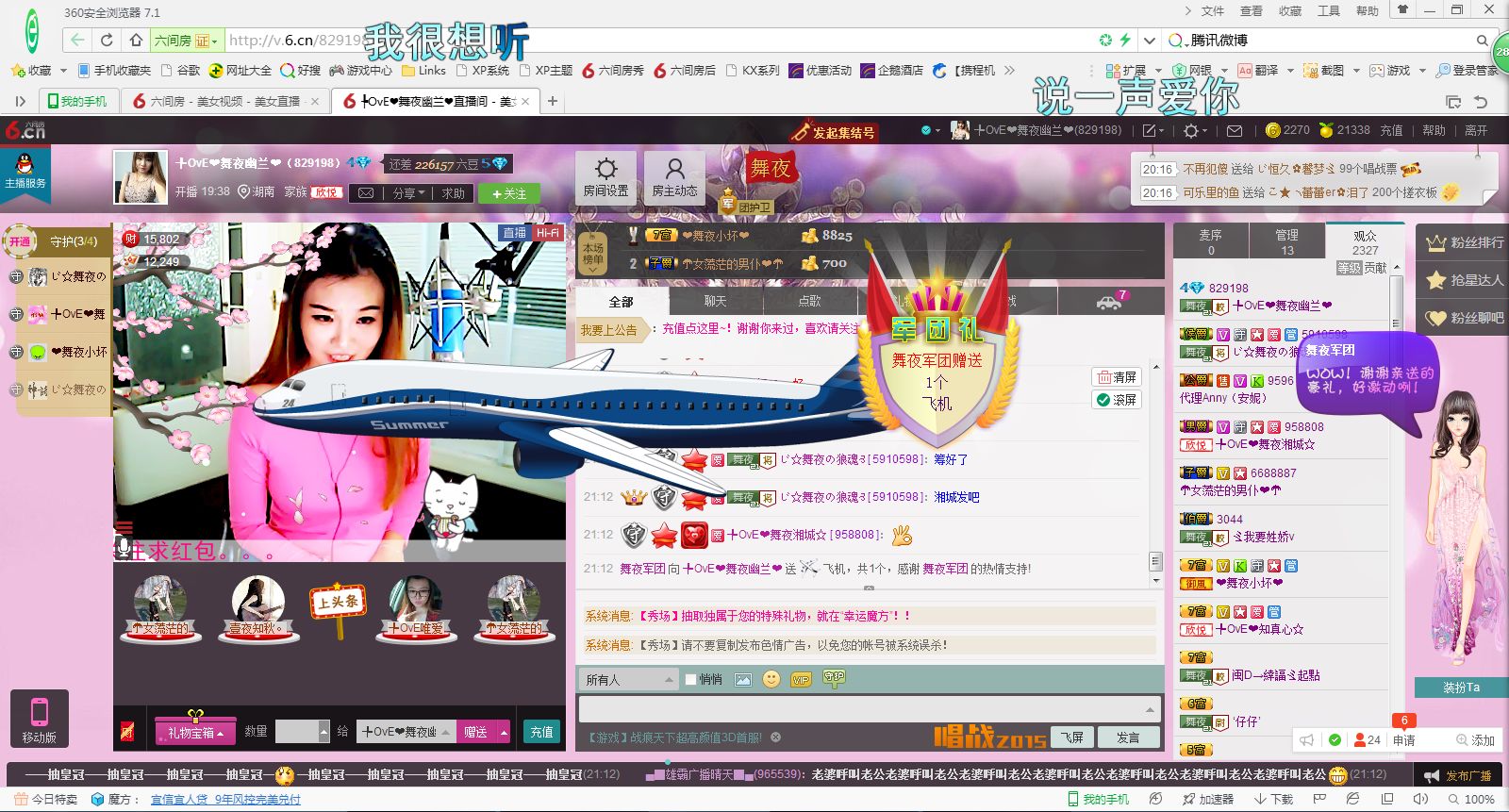The image size is (1509, 812).
Task: Click the red muted icon beside 礼物宝箱
Action: point(127,732)
